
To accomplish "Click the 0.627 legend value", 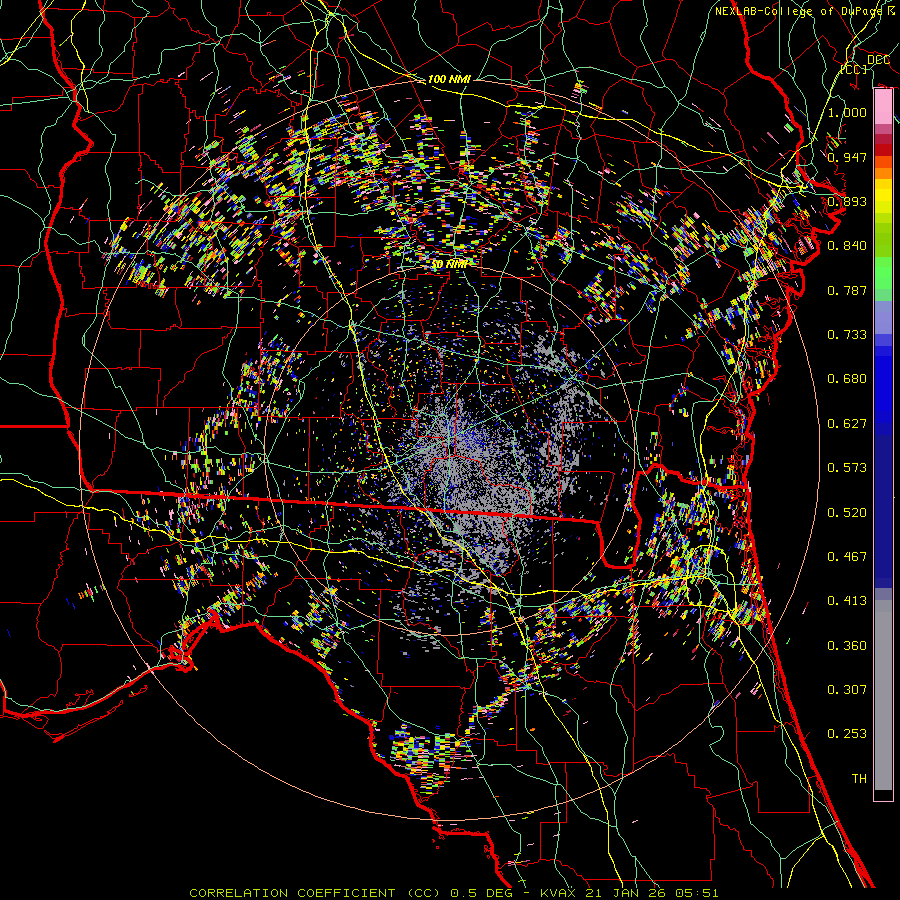I will coord(847,424).
